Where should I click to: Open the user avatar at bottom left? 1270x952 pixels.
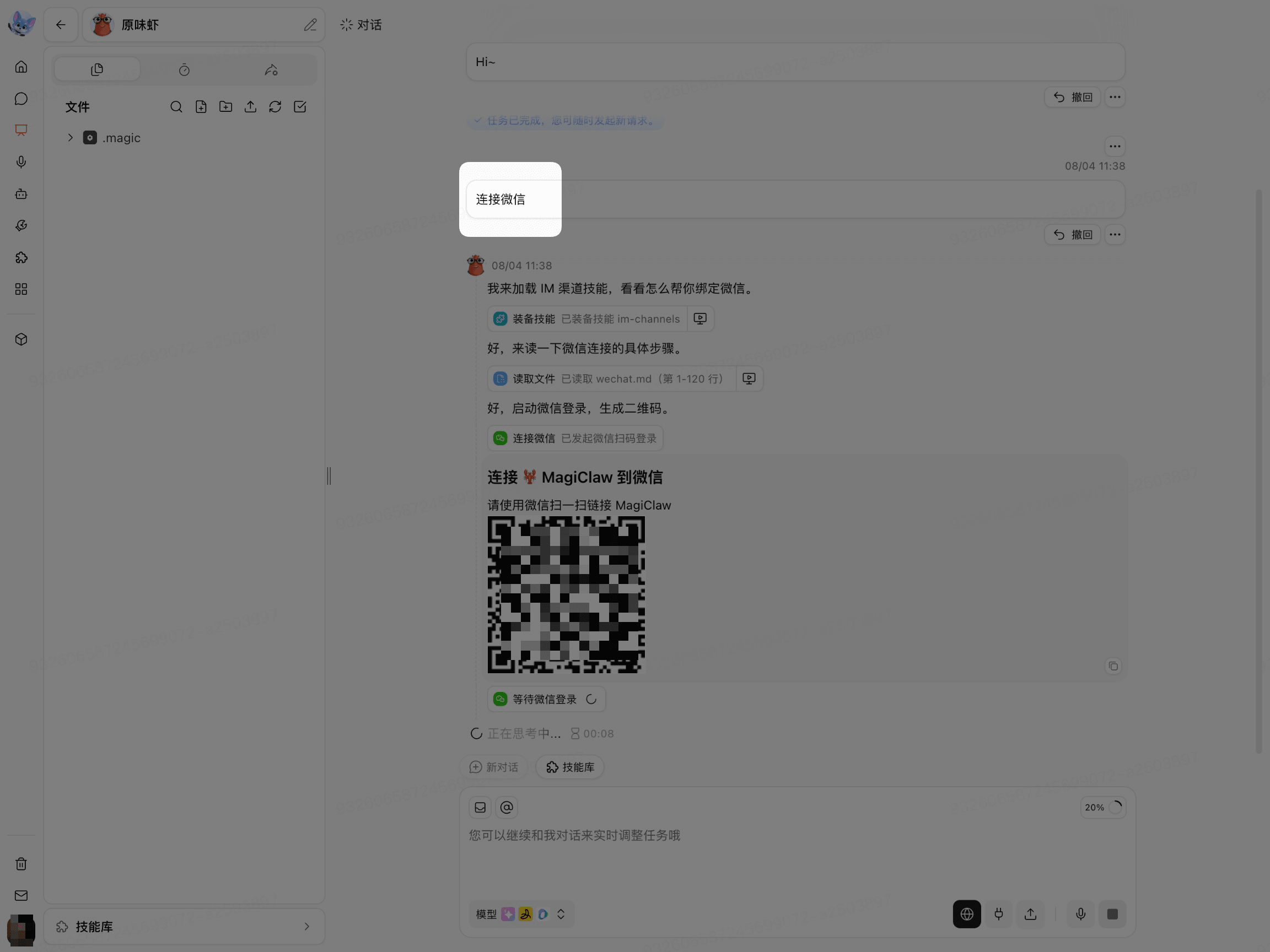pos(21,929)
